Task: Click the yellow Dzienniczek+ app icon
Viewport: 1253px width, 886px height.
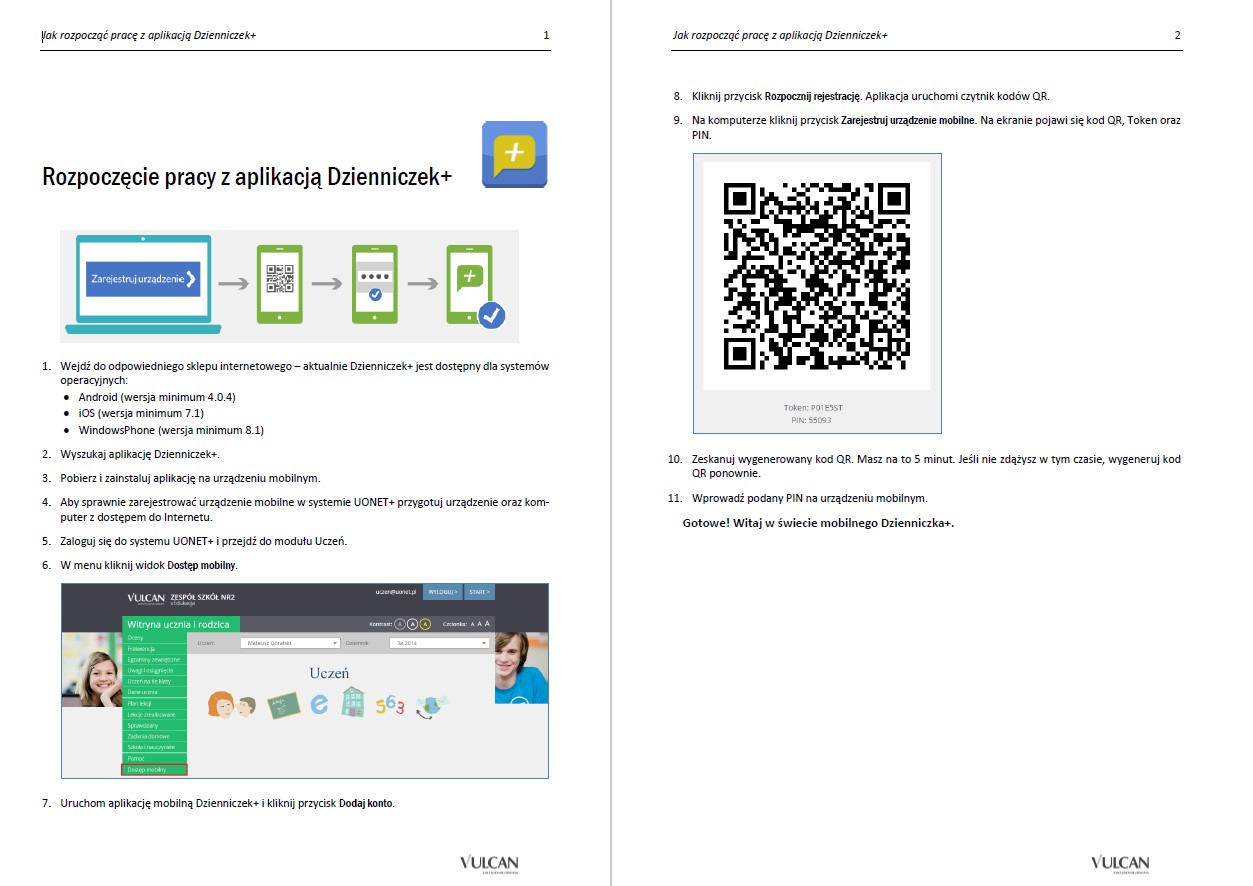Action: [514, 154]
